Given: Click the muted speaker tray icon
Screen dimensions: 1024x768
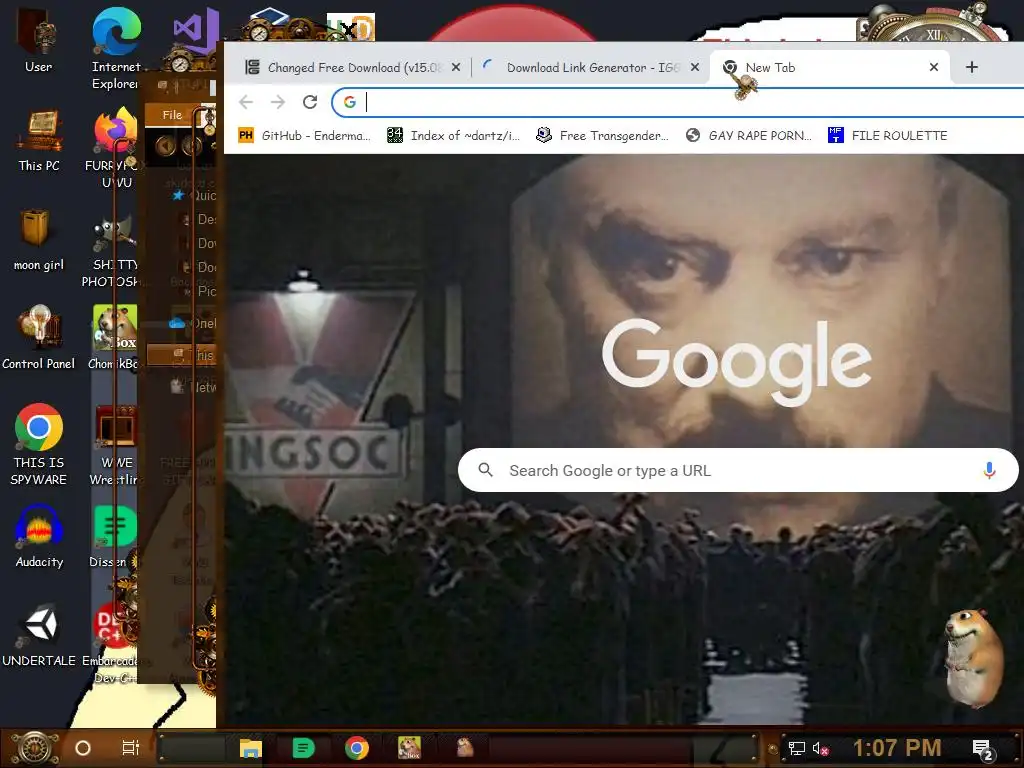Looking at the screenshot, I should tap(820, 748).
